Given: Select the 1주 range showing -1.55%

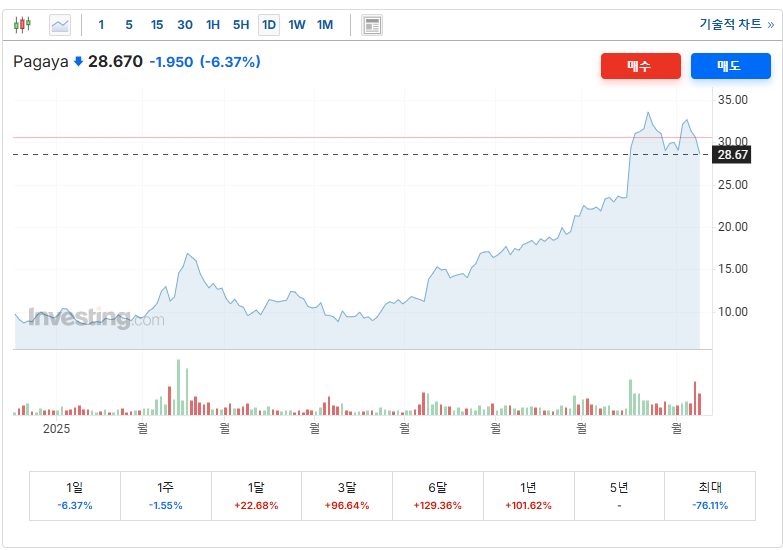Looking at the screenshot, I should [x=166, y=496].
